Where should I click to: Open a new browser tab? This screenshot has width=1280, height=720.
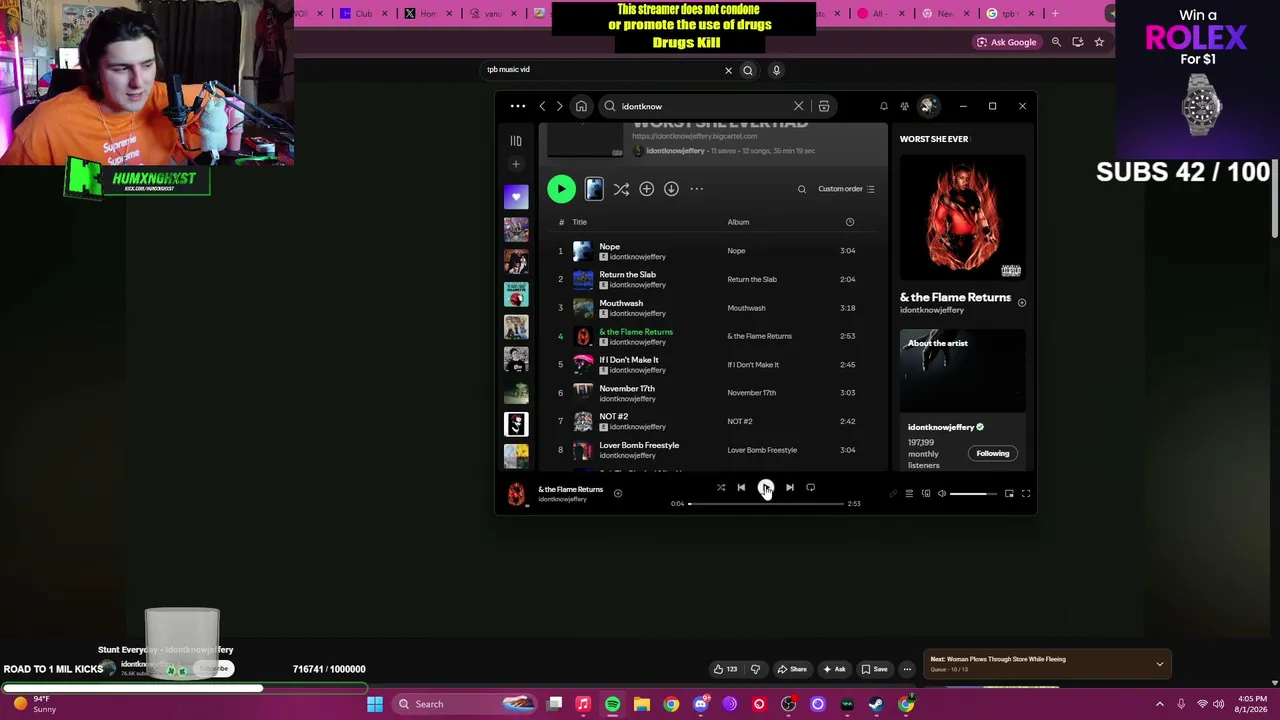click(1055, 13)
